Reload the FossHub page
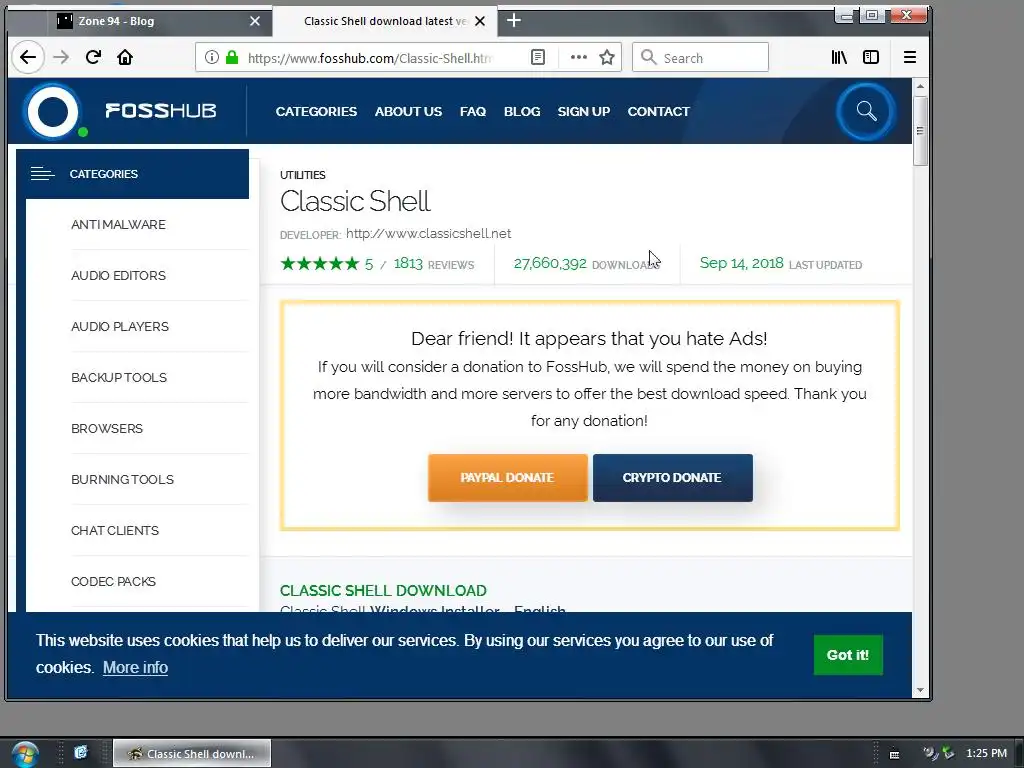Viewport: 1024px width, 768px height. point(93,57)
